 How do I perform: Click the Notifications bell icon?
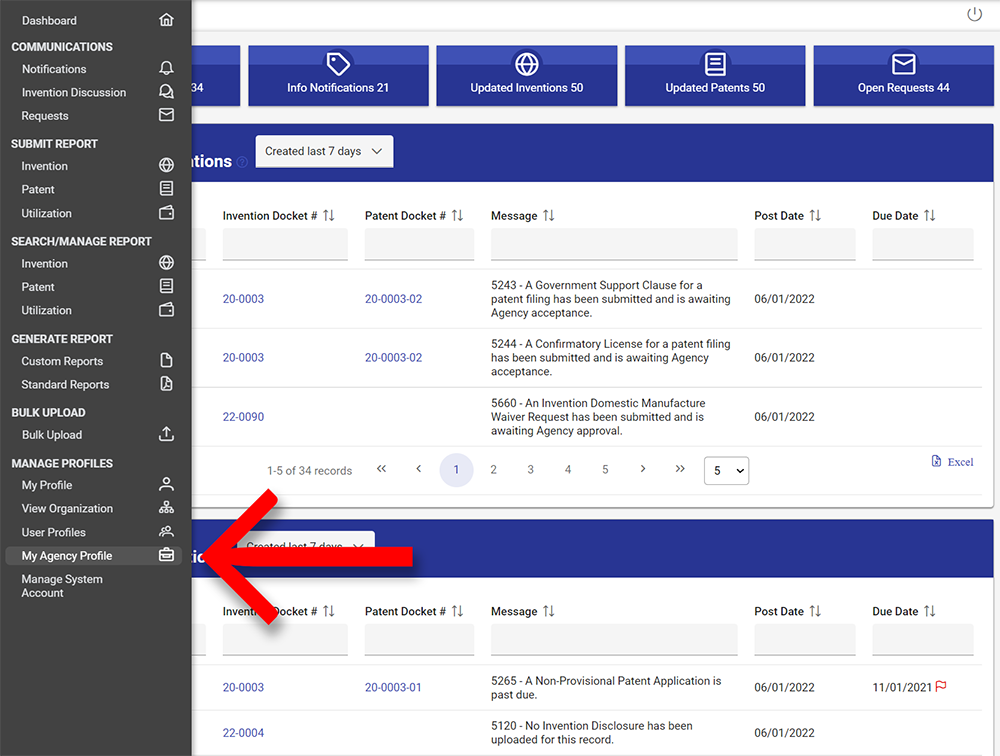point(166,69)
